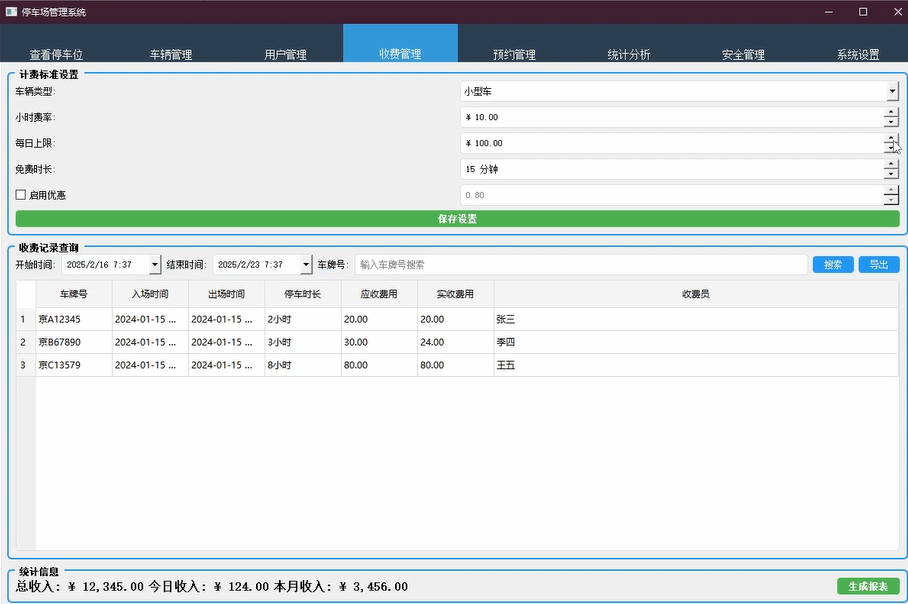The width and height of the screenshot is (908, 604).
Task: Click the 李四 cashier cell
Action: click(x=696, y=342)
